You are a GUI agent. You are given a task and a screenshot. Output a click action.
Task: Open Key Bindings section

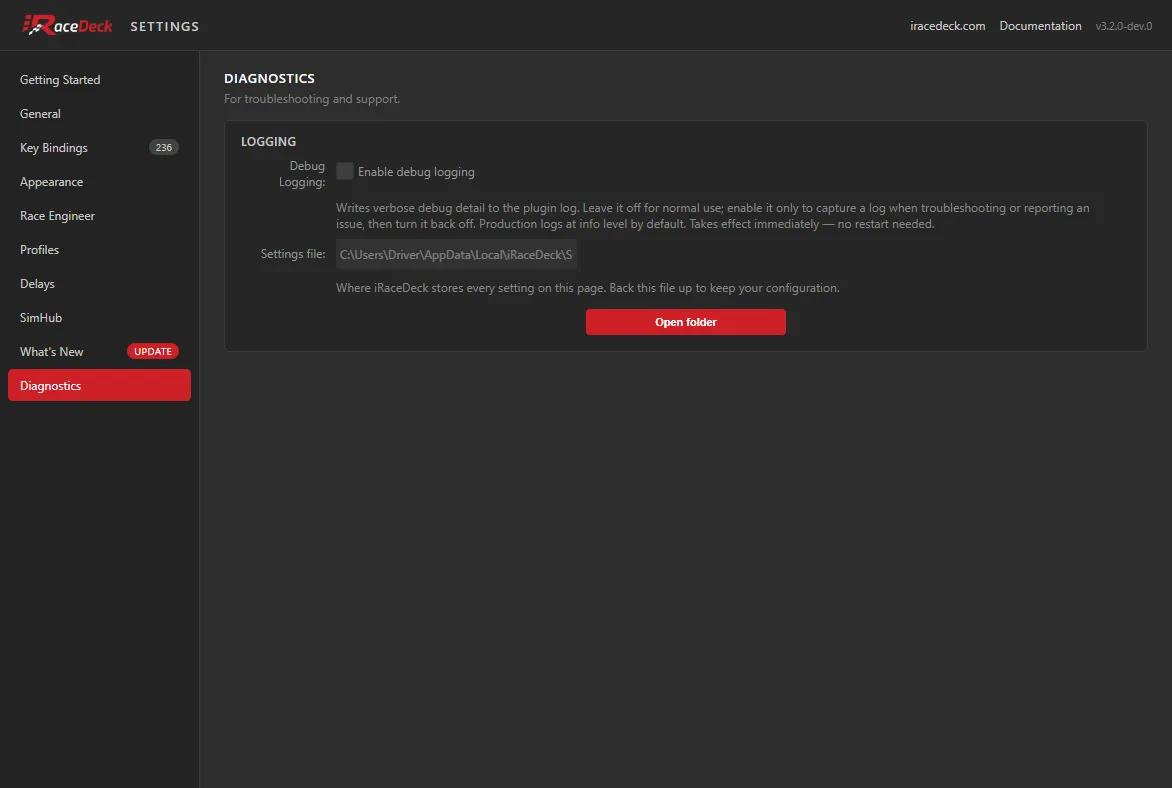[x=99, y=147]
